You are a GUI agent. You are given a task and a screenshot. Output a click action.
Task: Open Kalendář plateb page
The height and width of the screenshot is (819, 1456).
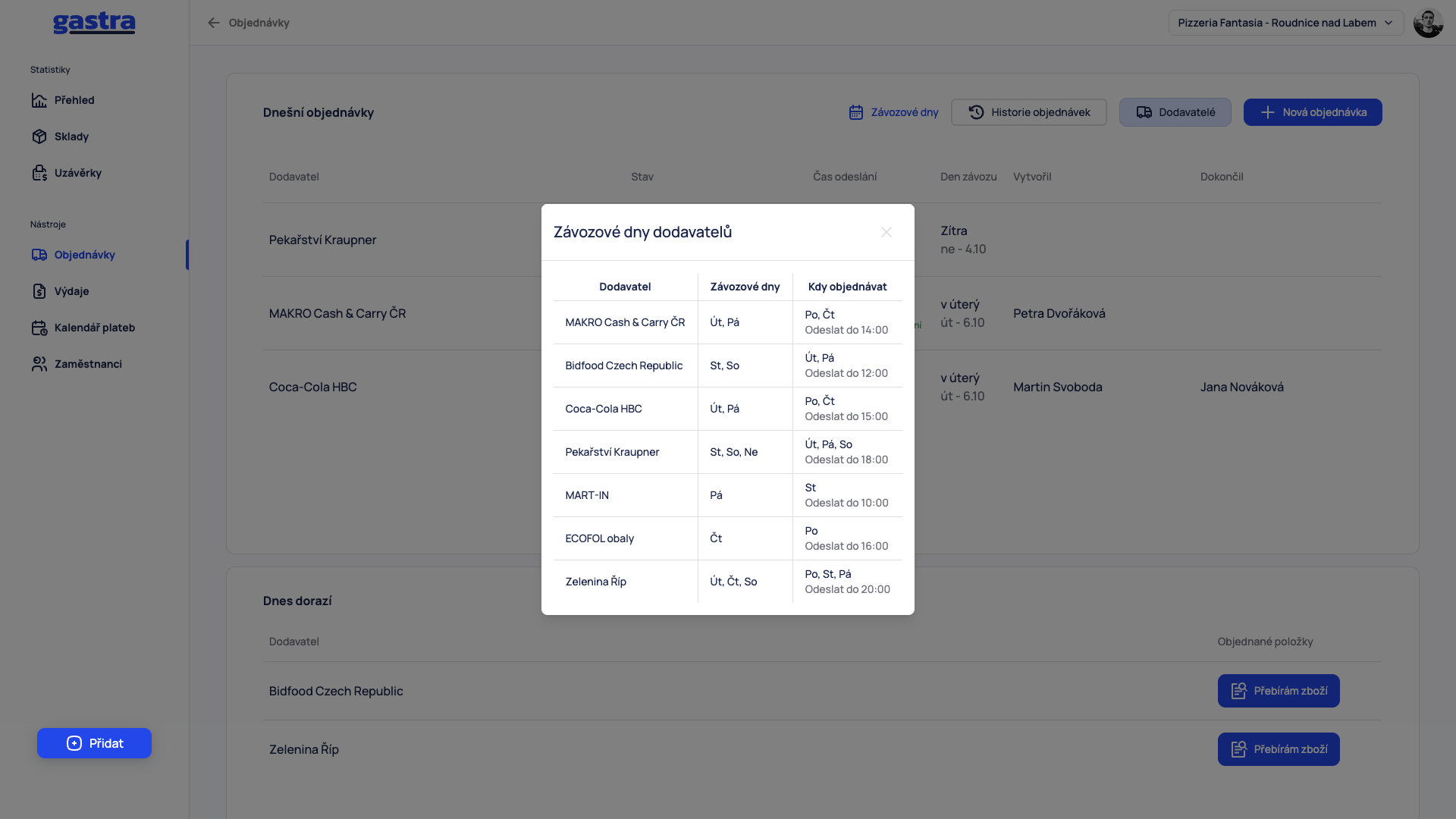coord(95,328)
